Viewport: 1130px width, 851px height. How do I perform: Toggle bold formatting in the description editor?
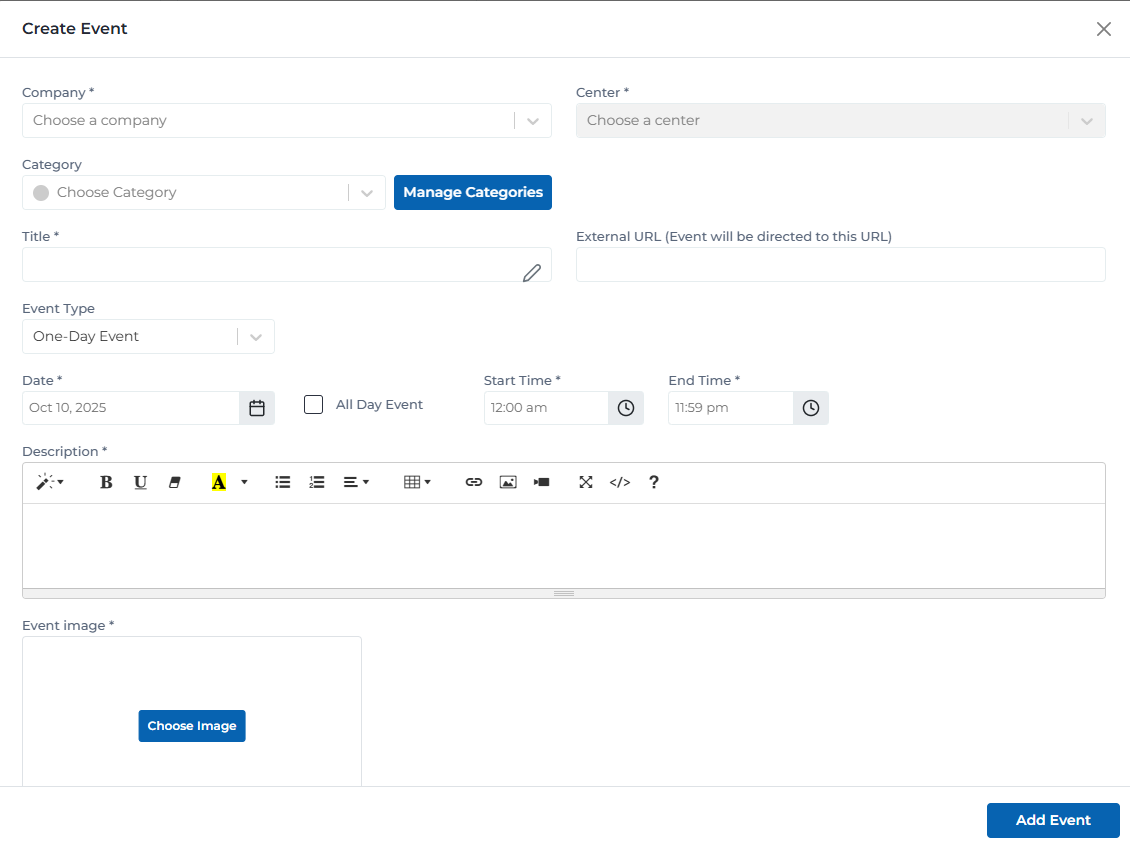[105, 482]
